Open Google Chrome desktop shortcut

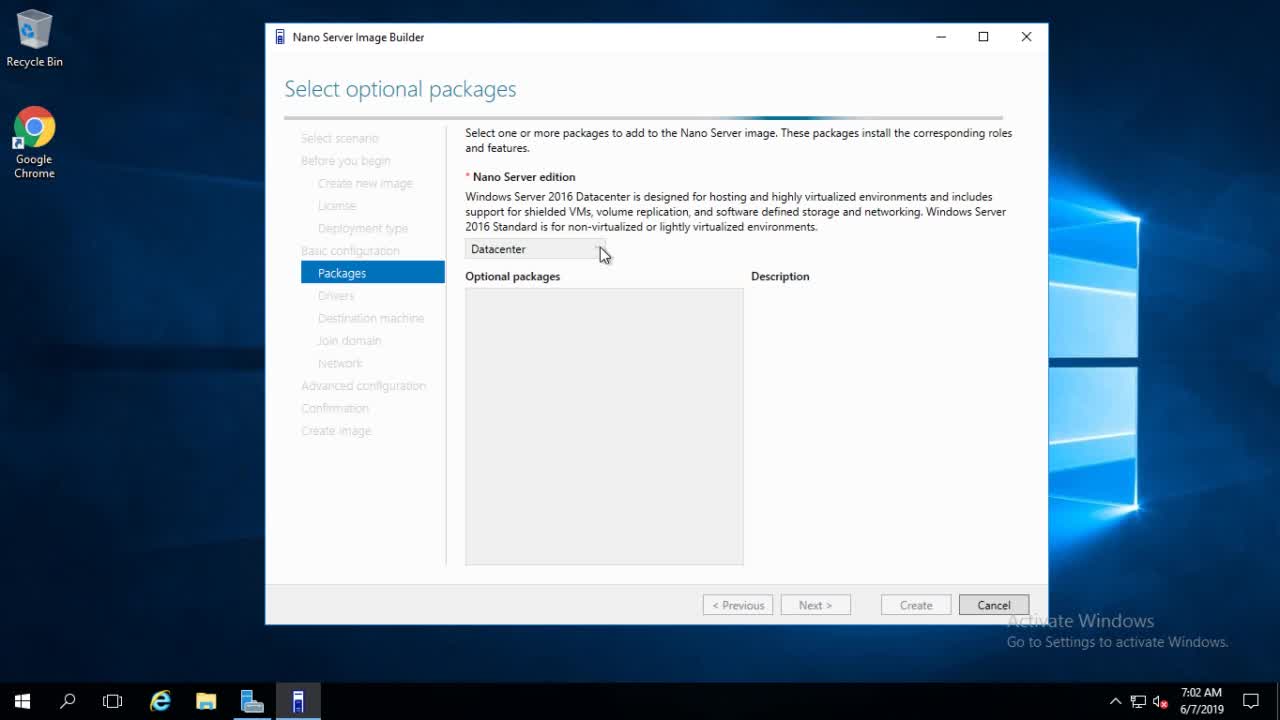pyautogui.click(x=34, y=143)
